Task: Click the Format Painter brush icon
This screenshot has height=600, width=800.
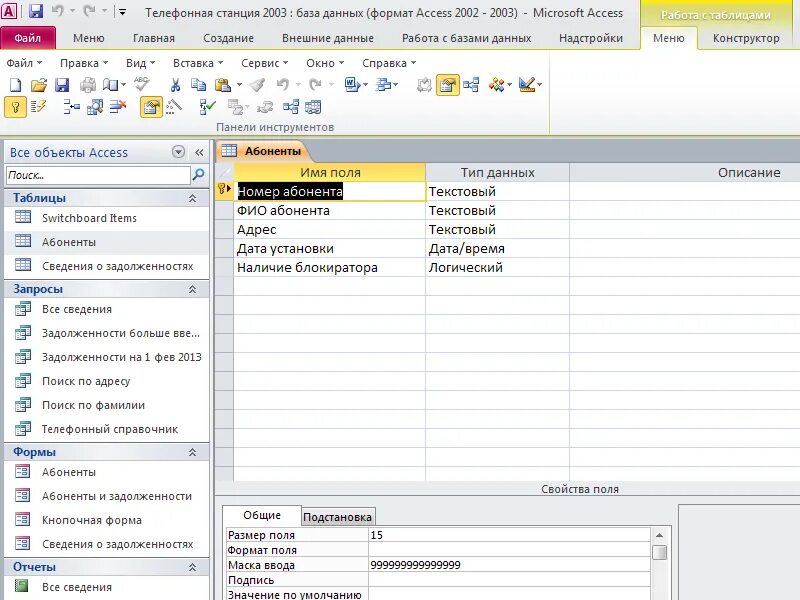Action: click(x=258, y=85)
